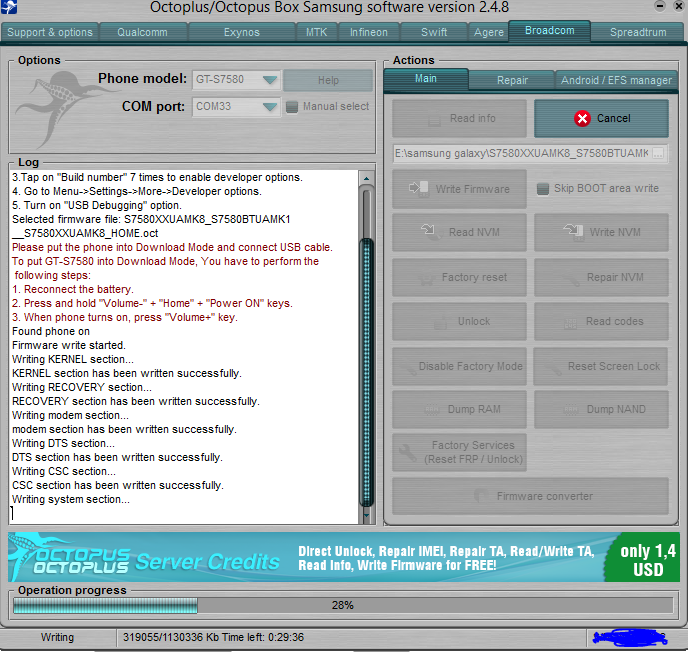
Task: Click the firmware file browse button
Action: [658, 153]
